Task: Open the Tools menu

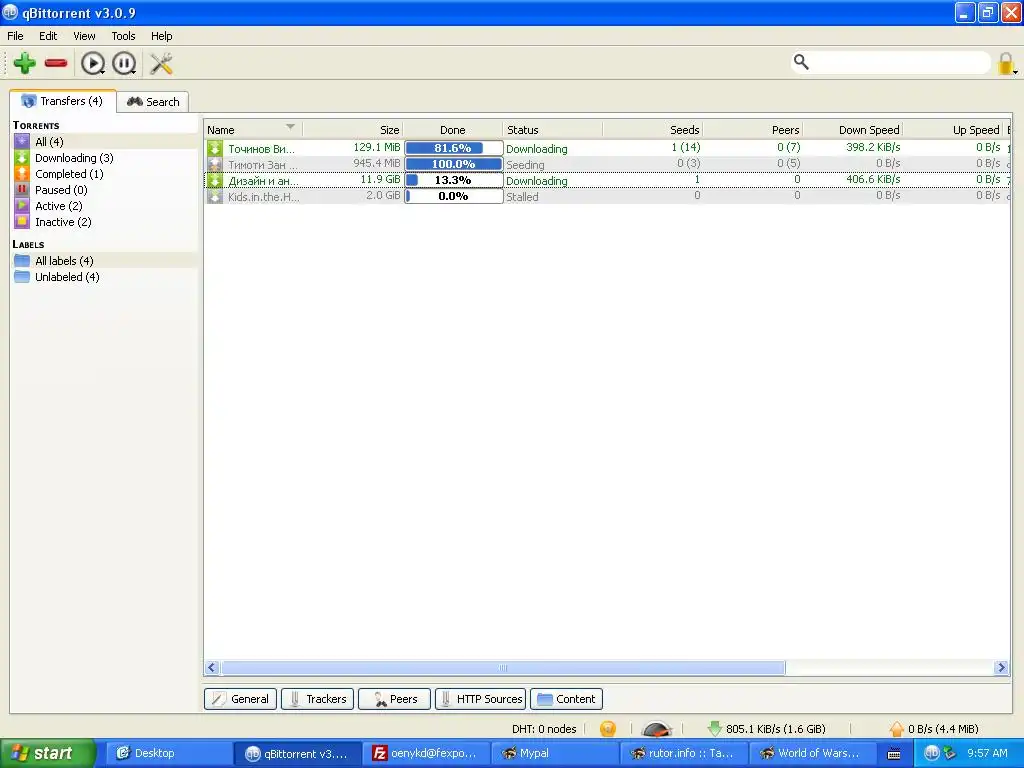Action: click(123, 36)
